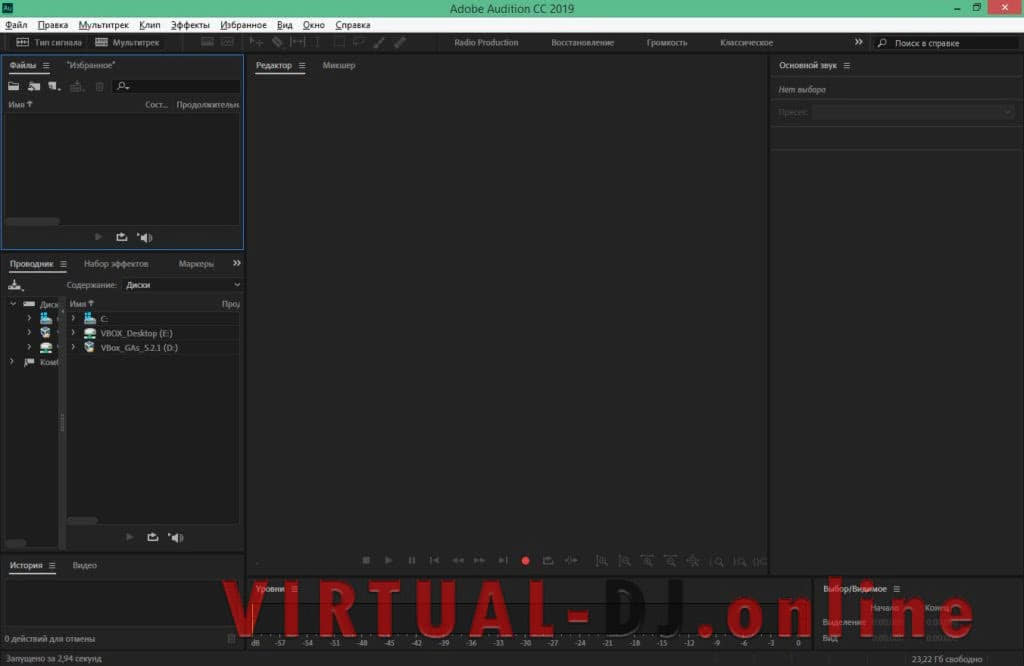Expand the VBOX_Desktop (E:) drive
The width and height of the screenshot is (1024, 666).
pos(73,333)
